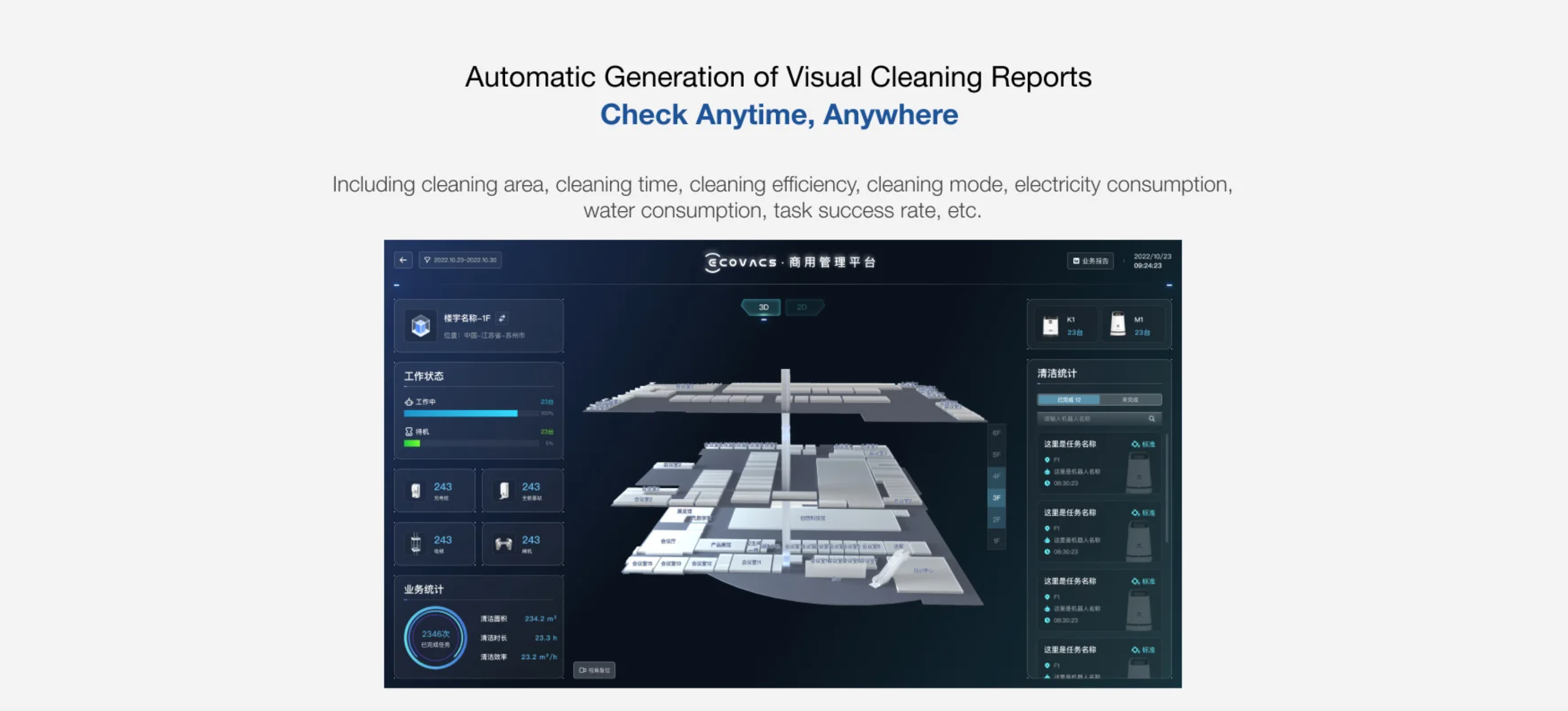This screenshot has height=711, width=1568.
Task: Switch map to 3D view
Action: tap(763, 307)
